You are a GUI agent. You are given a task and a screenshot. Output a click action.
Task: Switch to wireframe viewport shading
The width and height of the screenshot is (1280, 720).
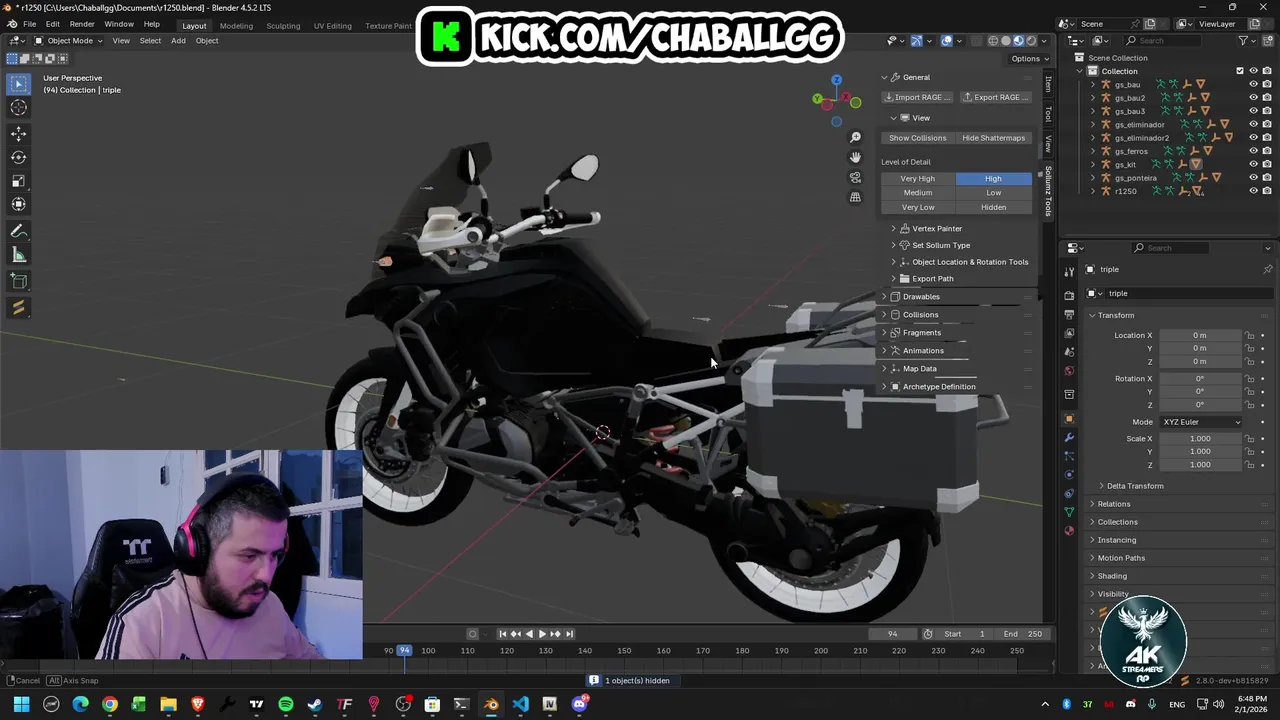[993, 41]
